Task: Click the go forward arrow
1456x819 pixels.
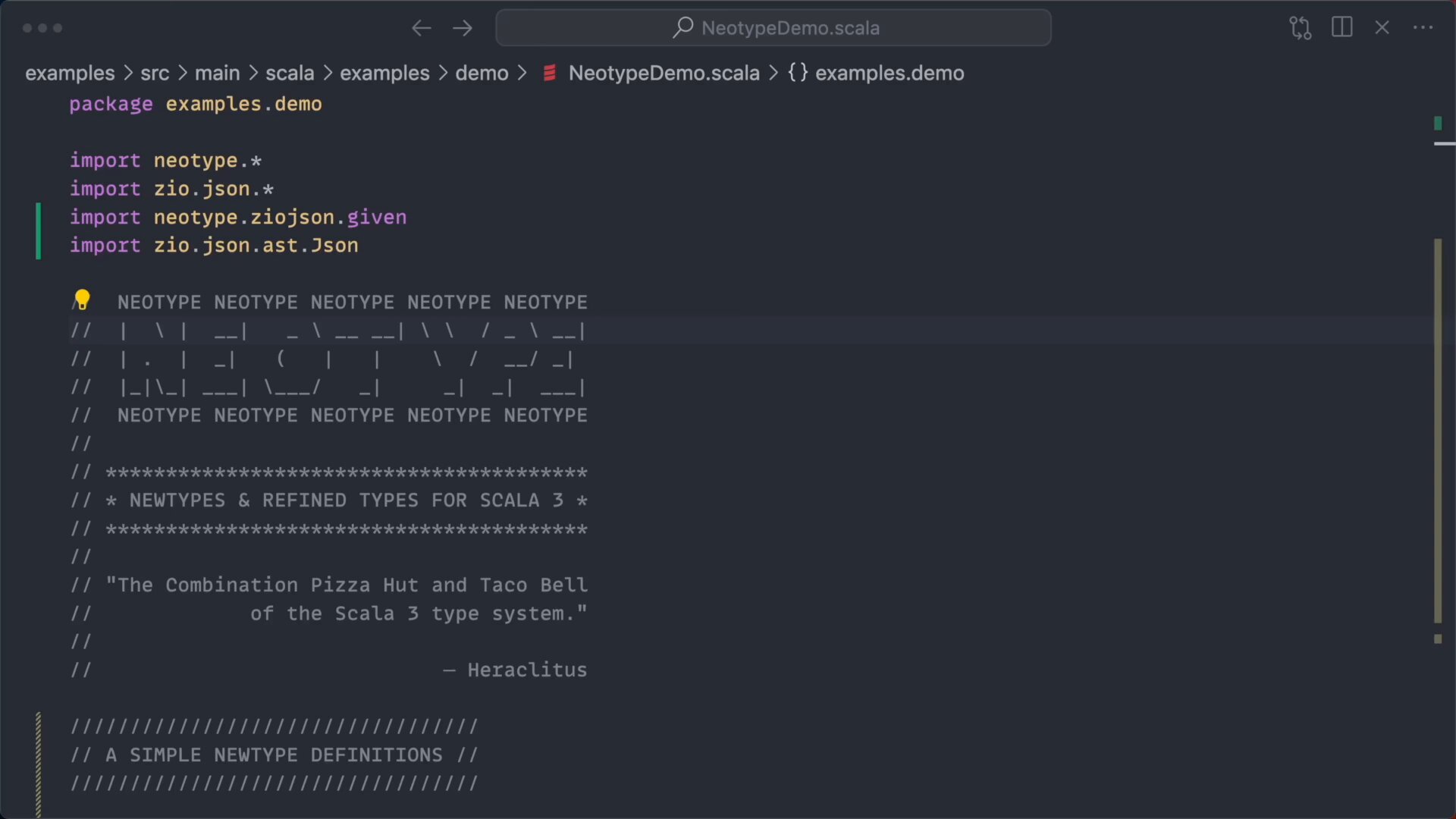Action: (x=463, y=28)
